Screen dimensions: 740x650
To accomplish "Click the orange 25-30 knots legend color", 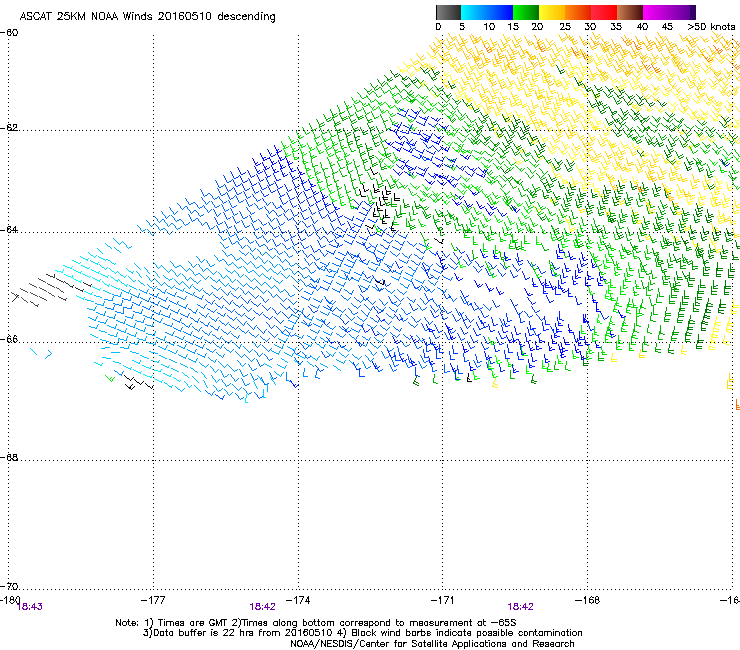I will click(x=578, y=12).
